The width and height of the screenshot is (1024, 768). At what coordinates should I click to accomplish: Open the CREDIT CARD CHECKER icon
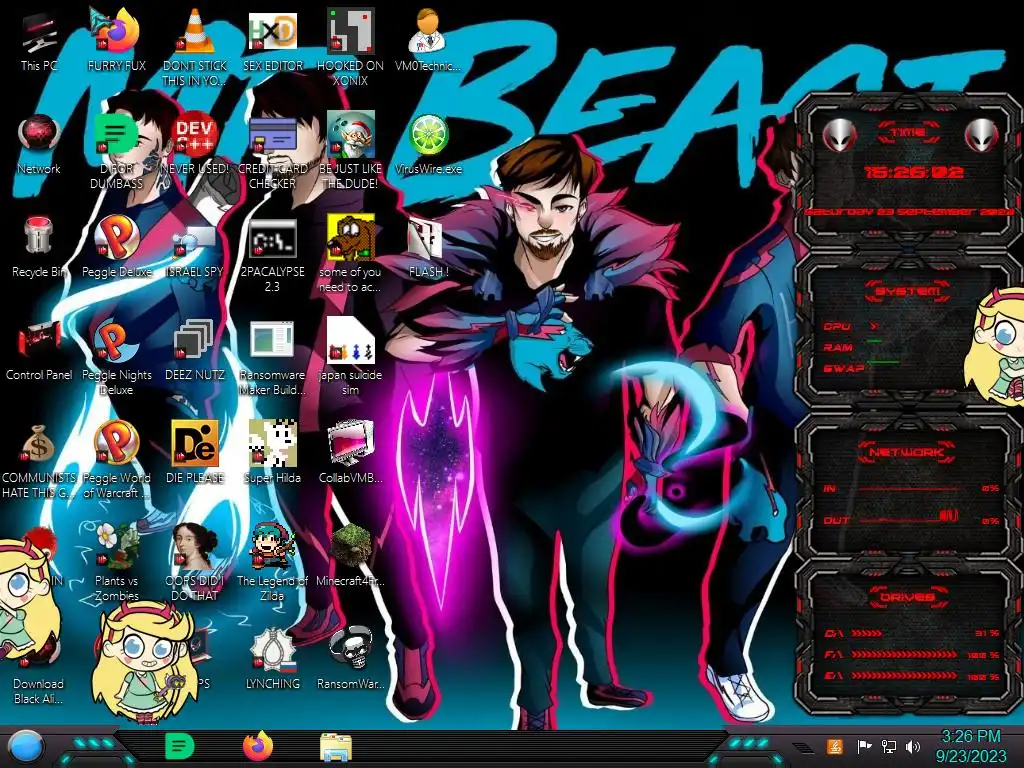(272, 152)
